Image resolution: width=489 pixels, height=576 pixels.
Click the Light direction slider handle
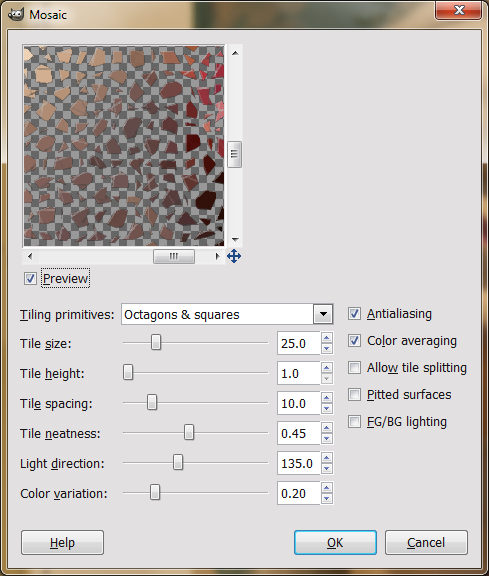[x=178, y=463]
